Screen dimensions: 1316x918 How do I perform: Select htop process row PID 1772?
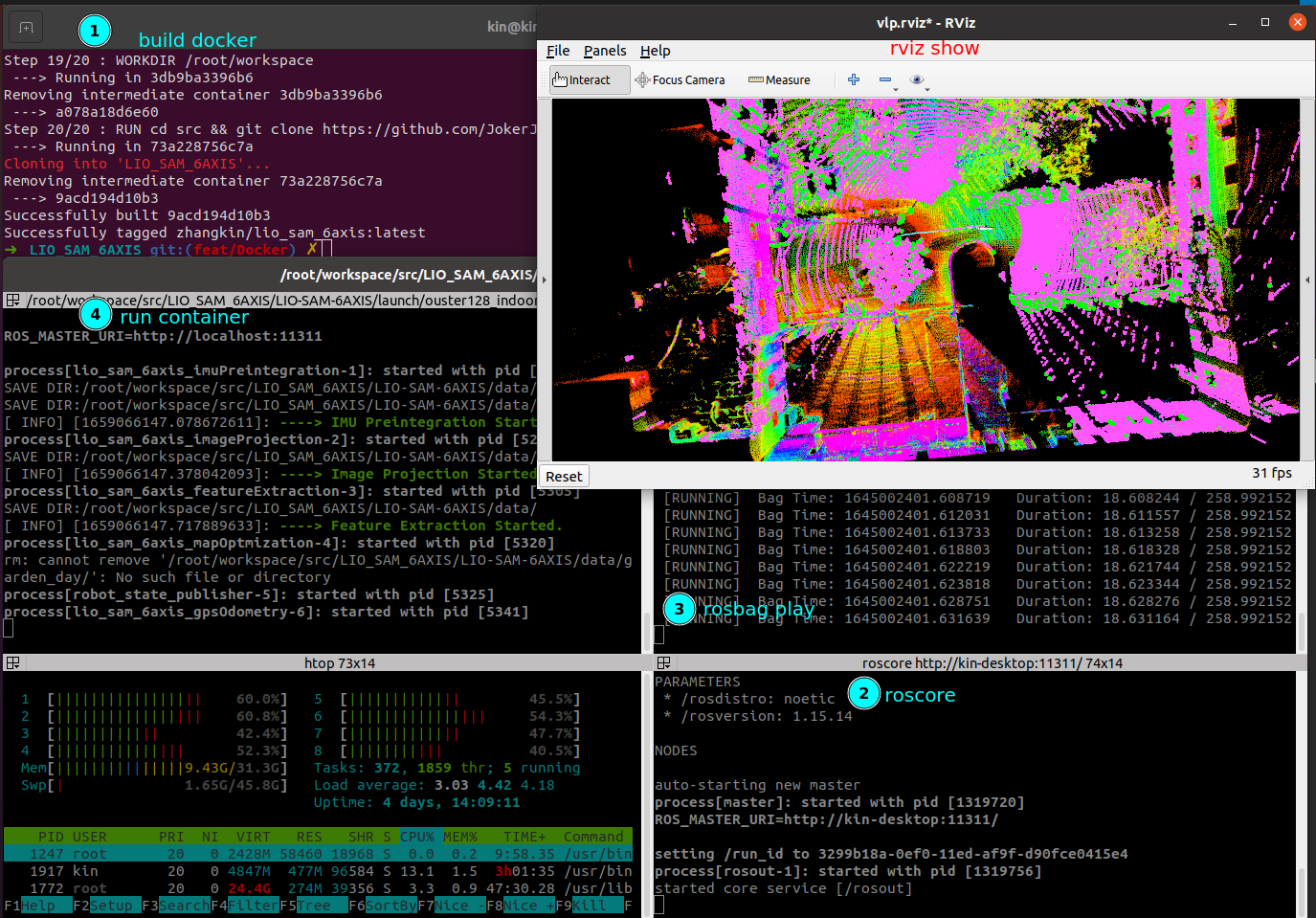click(x=318, y=888)
